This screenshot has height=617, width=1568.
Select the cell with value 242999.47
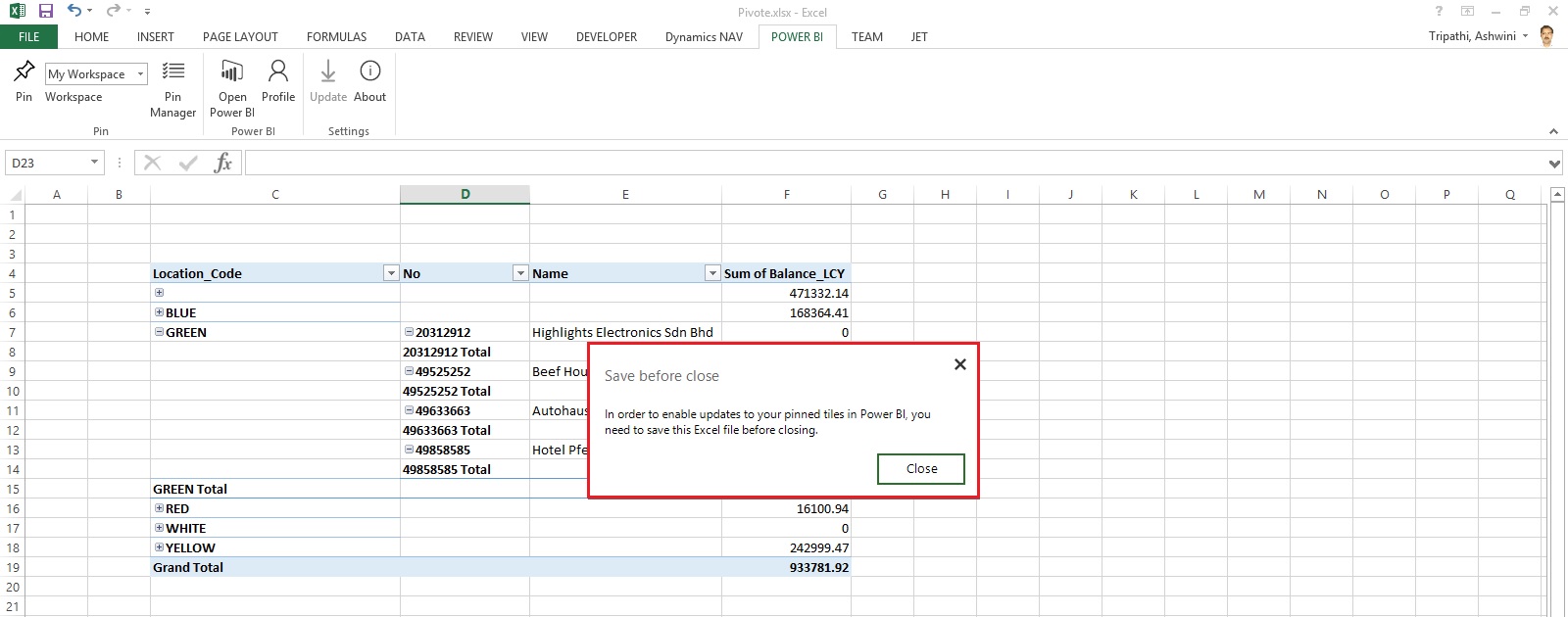786,547
